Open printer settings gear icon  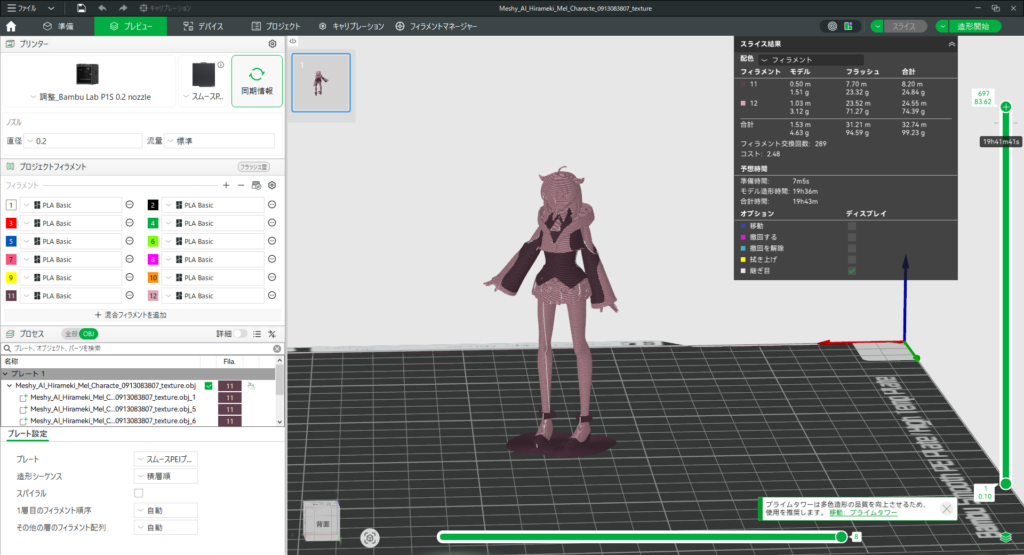pyautogui.click(x=272, y=44)
